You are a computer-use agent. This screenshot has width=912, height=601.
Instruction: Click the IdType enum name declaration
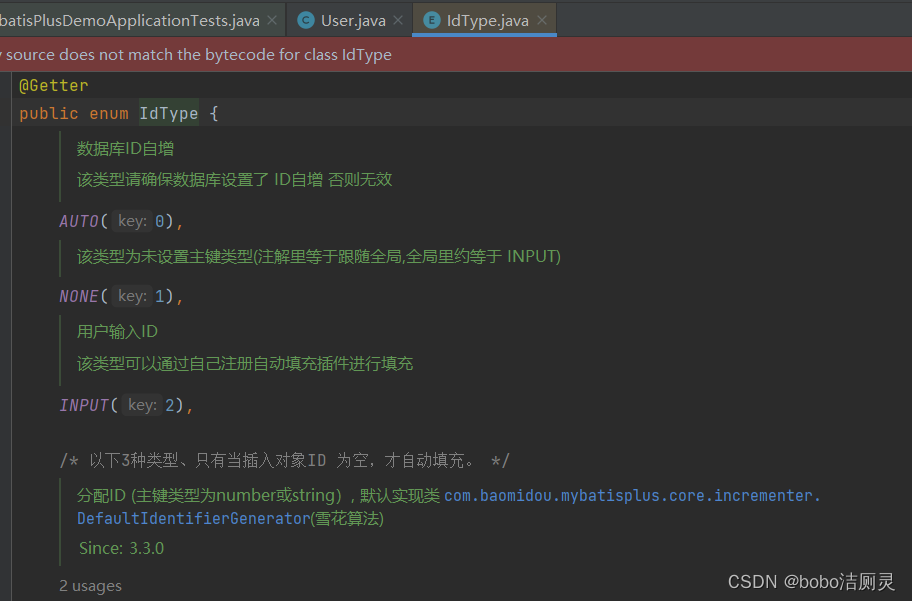pyautogui.click(x=168, y=113)
